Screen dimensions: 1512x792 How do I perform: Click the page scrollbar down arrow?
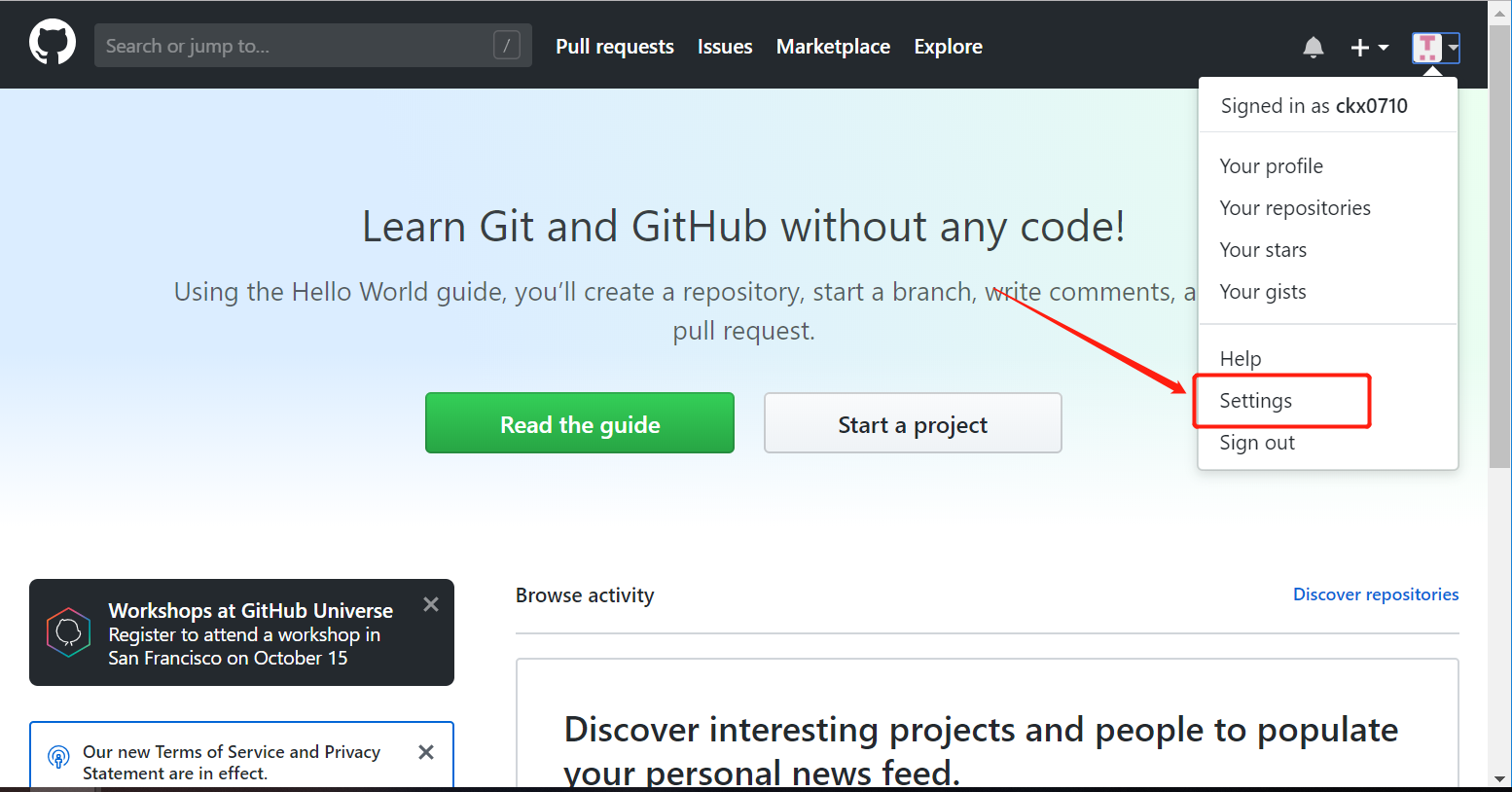[1499, 779]
